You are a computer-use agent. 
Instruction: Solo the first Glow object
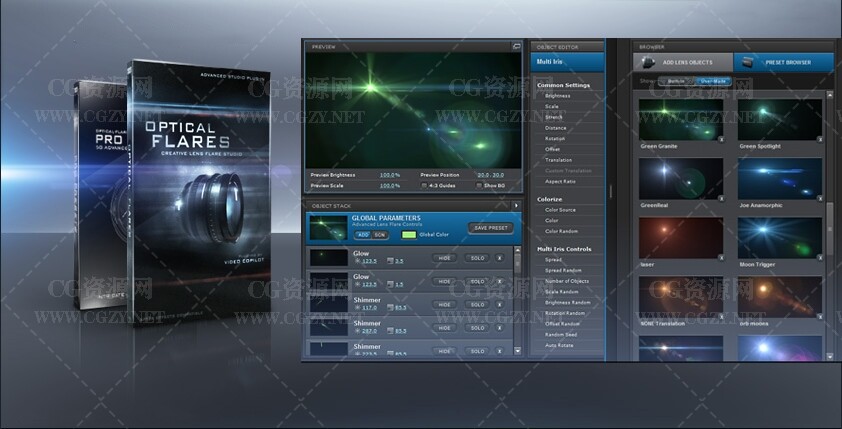479,258
